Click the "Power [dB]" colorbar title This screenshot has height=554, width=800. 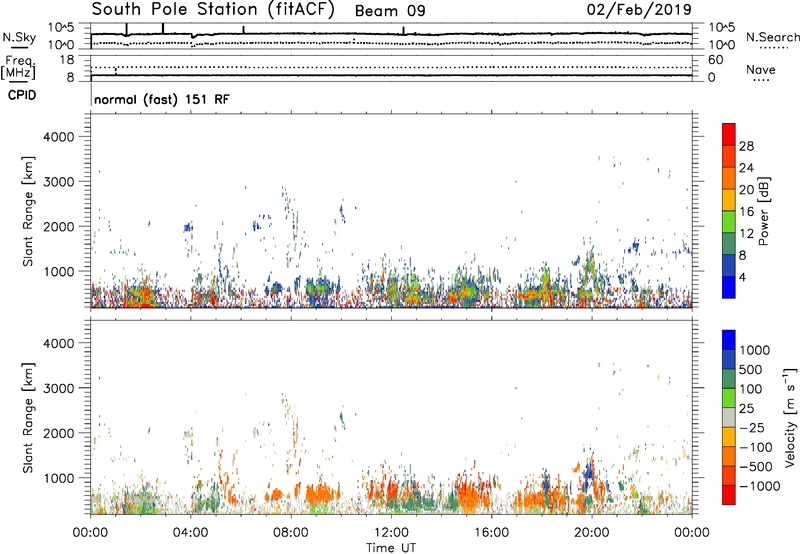tap(763, 211)
